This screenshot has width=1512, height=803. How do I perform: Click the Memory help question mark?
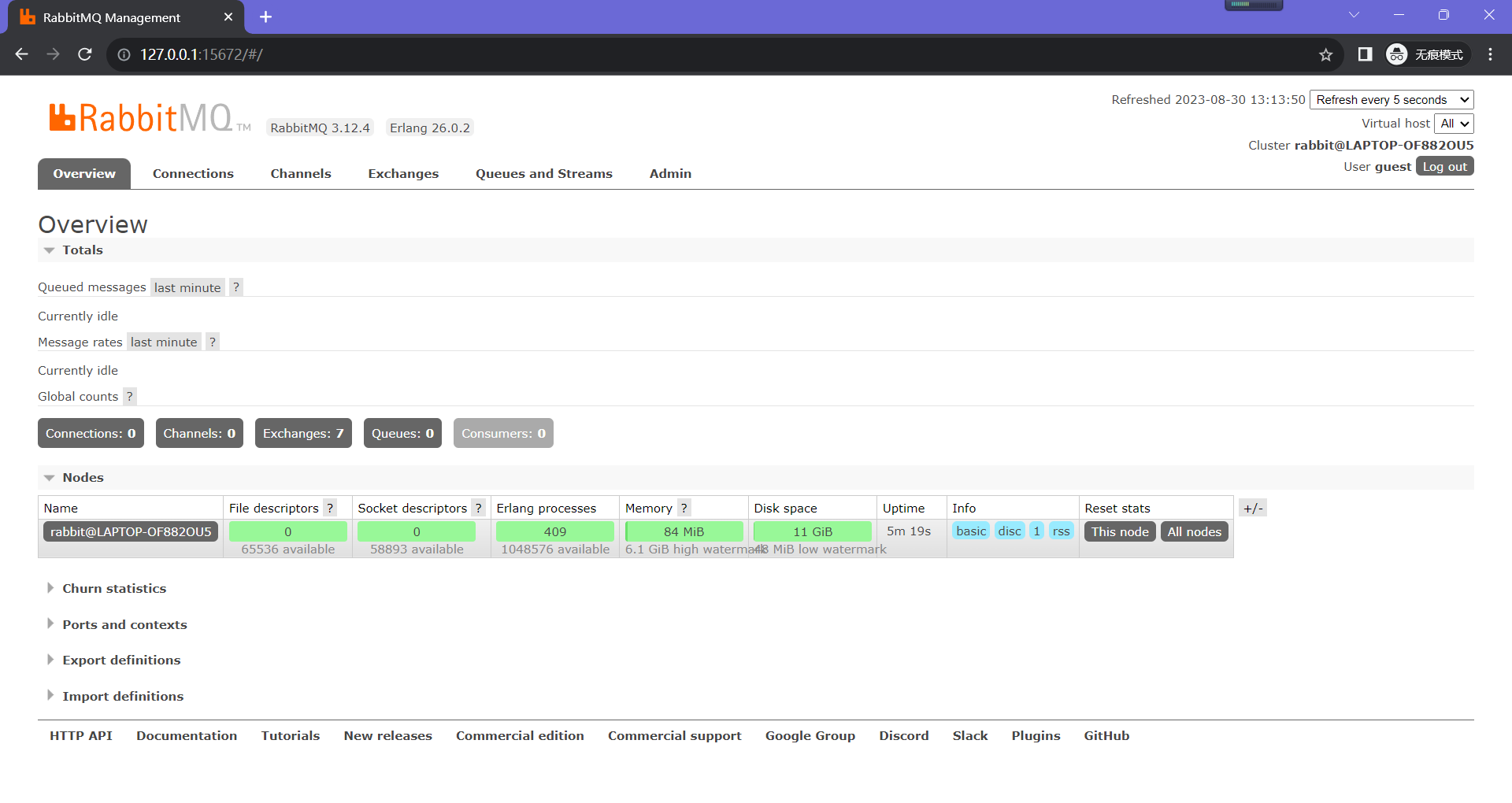click(x=684, y=508)
